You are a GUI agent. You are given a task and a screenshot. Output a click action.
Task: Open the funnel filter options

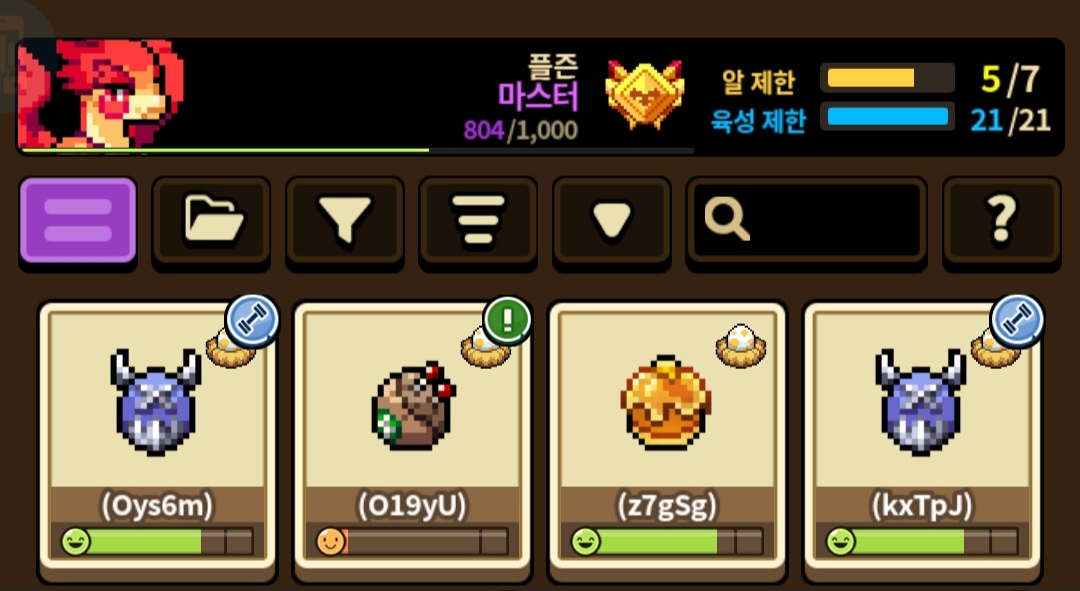344,220
